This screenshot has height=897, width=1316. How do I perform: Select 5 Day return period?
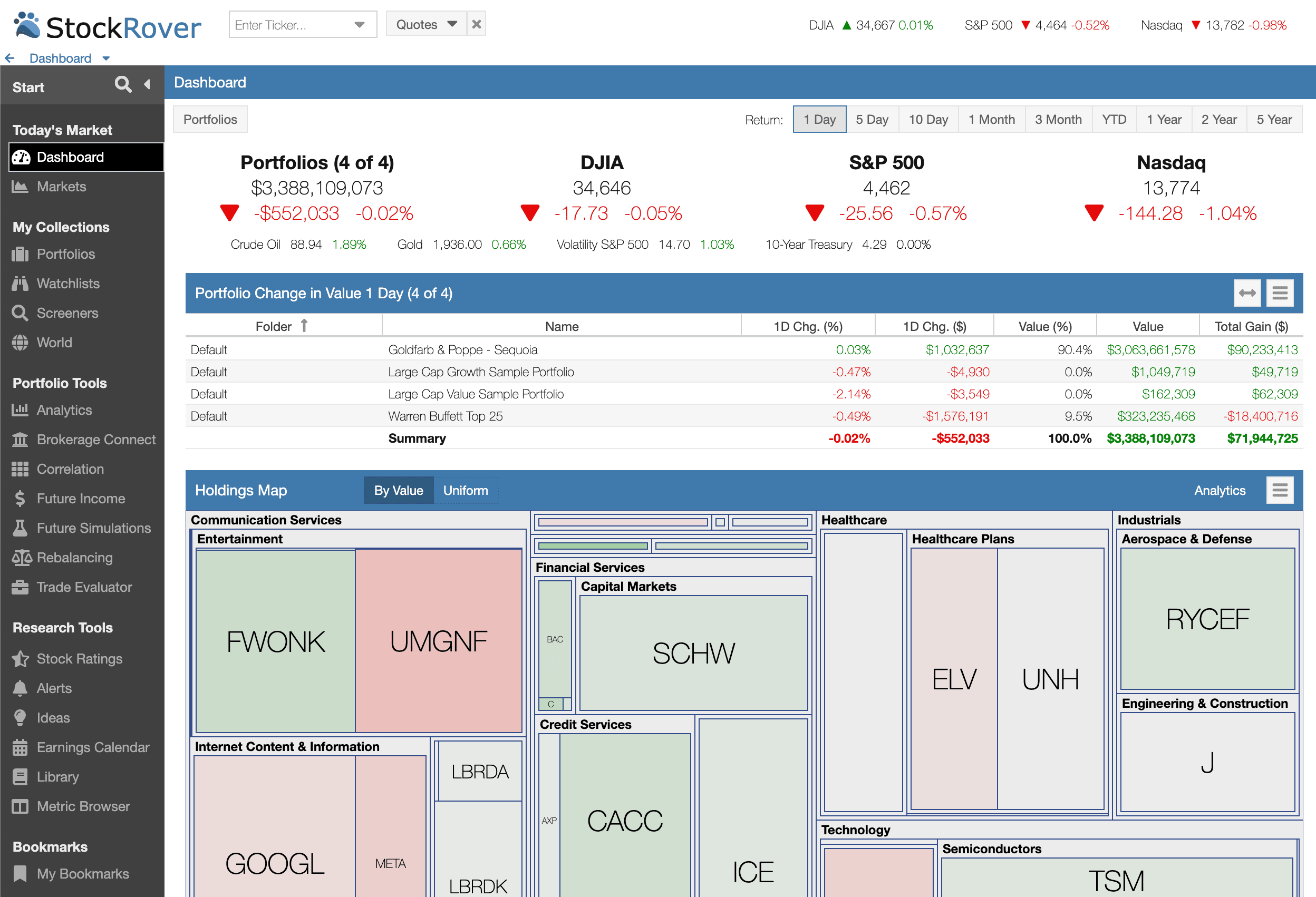point(872,120)
